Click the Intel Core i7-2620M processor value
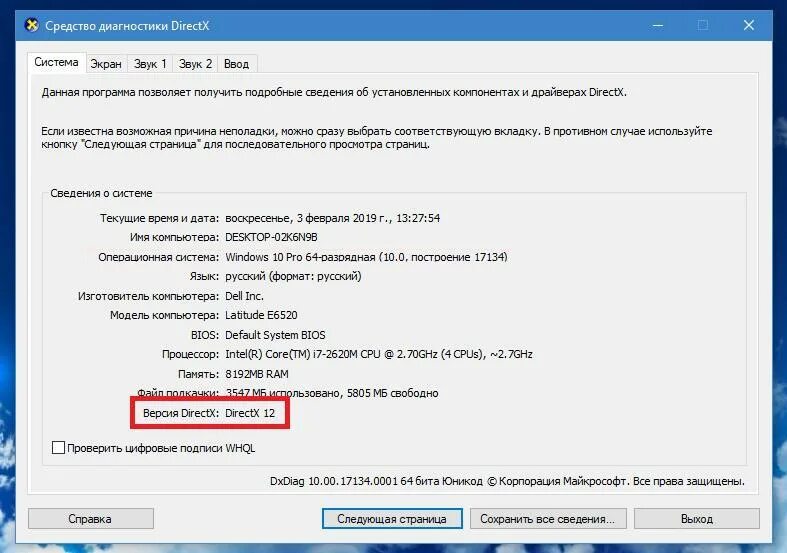Viewport: 787px width, 553px height. point(378,354)
